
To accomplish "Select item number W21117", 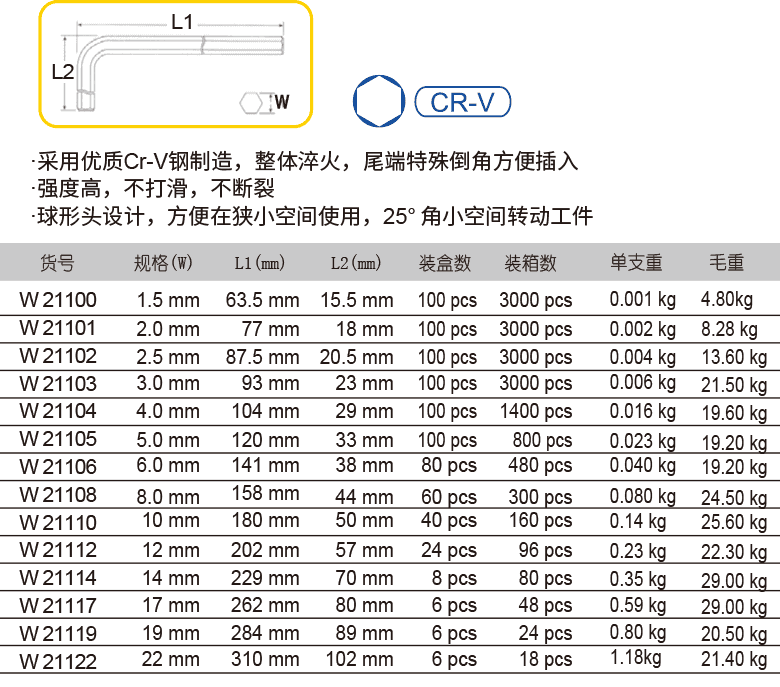I will point(58,606).
